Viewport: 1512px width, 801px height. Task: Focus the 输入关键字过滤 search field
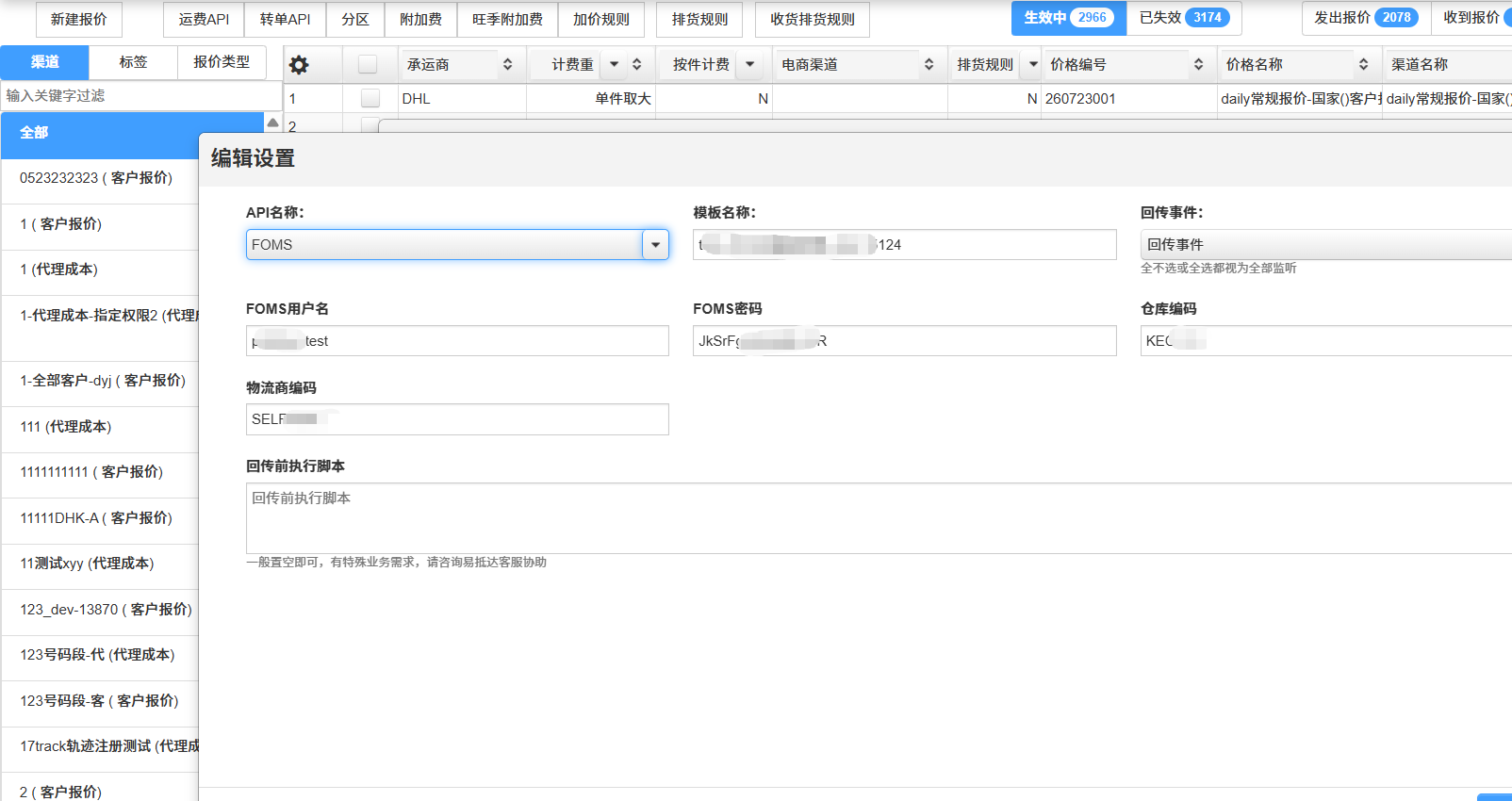click(x=141, y=96)
